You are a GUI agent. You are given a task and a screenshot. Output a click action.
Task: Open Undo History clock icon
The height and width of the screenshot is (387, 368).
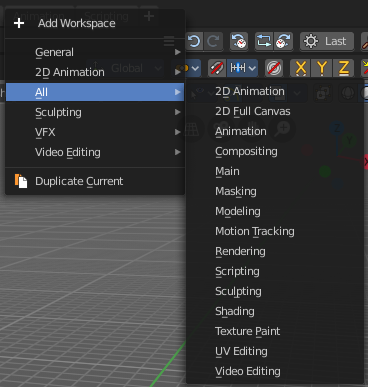click(239, 41)
